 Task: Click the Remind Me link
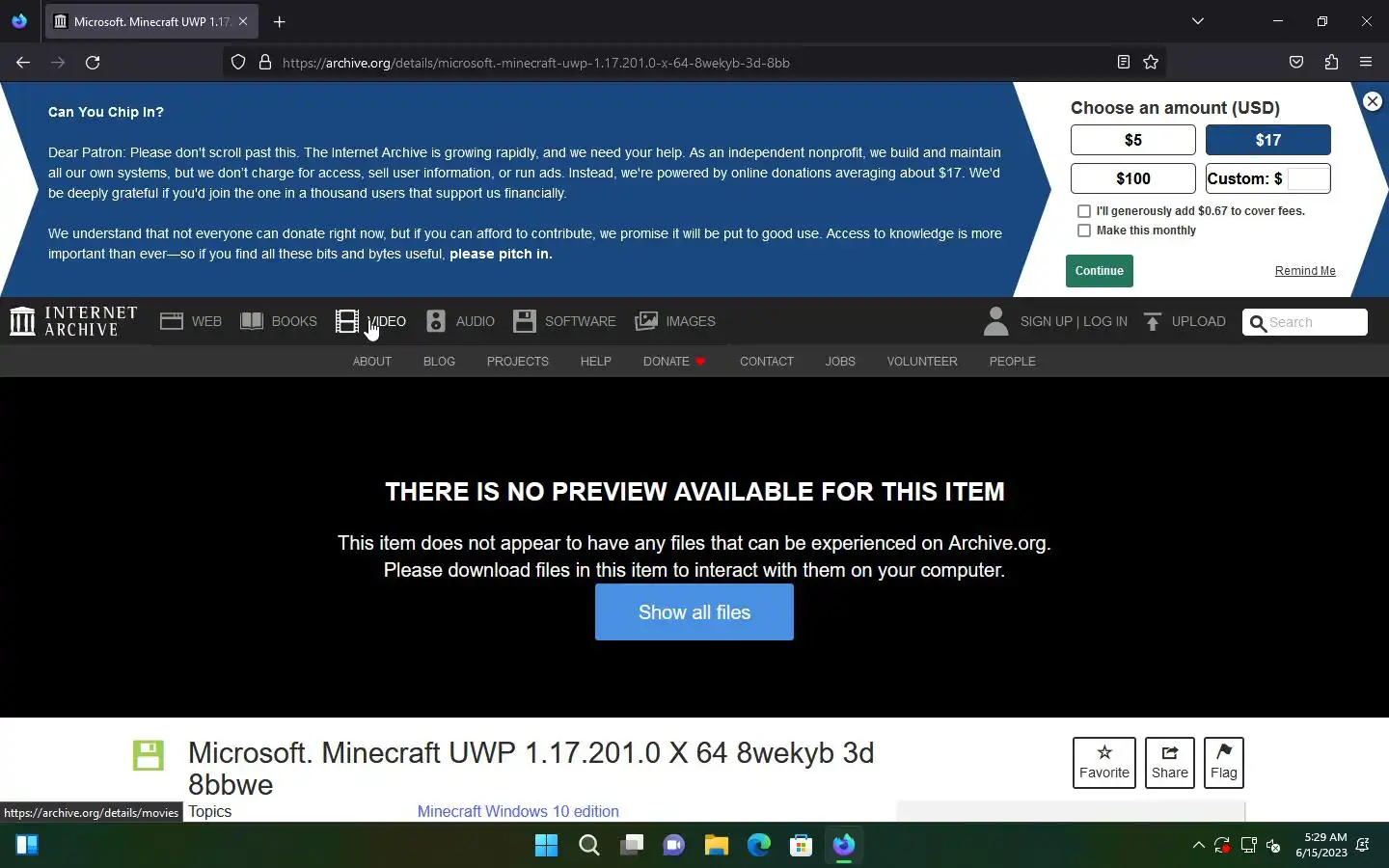pos(1305,271)
